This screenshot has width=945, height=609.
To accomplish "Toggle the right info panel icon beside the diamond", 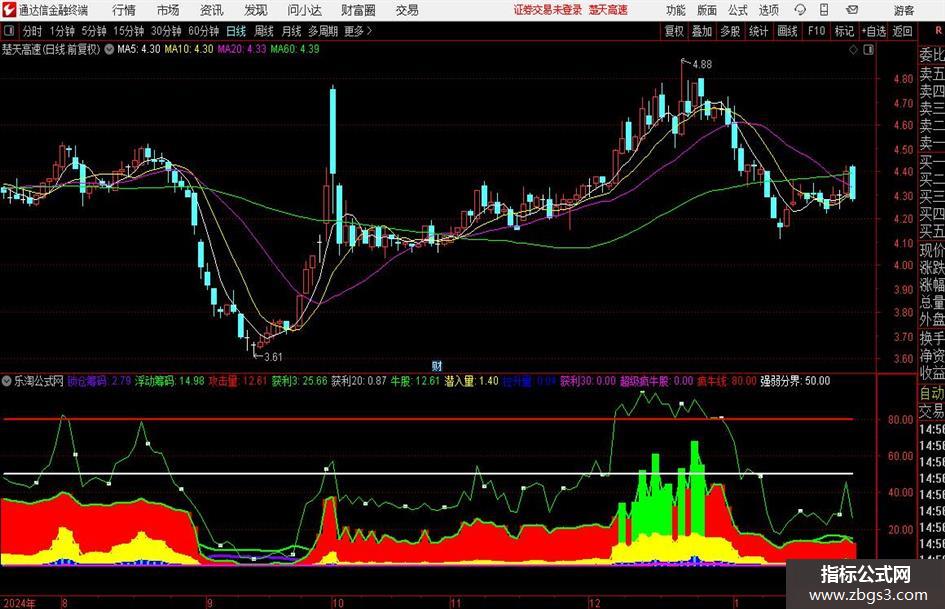I will pos(868,50).
